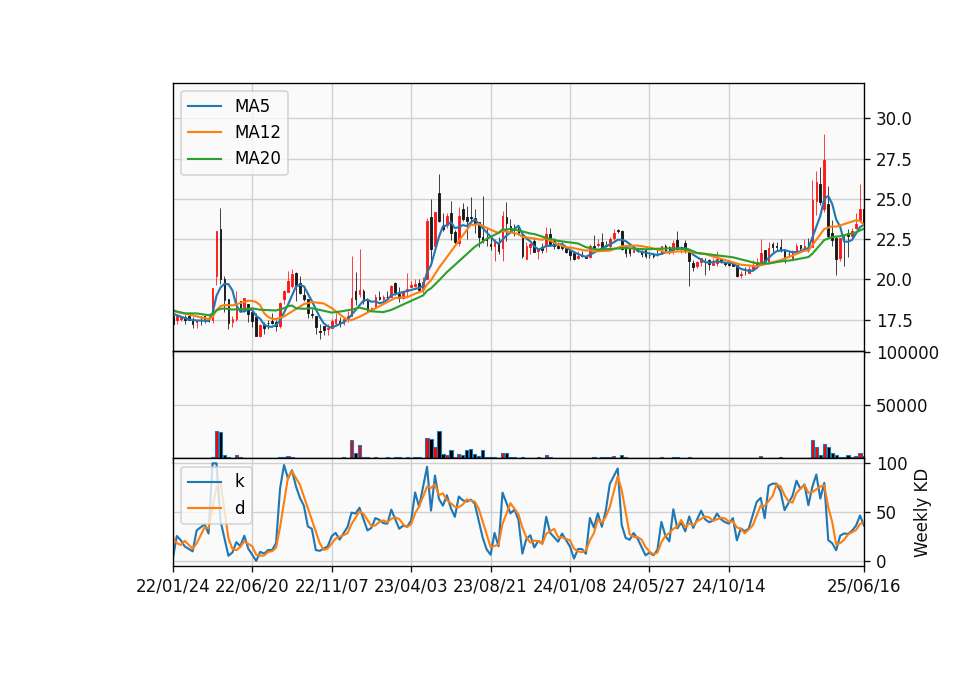The height and width of the screenshot is (690, 960).
Task: Click the MA5 legend label
Action: (x=252, y=106)
